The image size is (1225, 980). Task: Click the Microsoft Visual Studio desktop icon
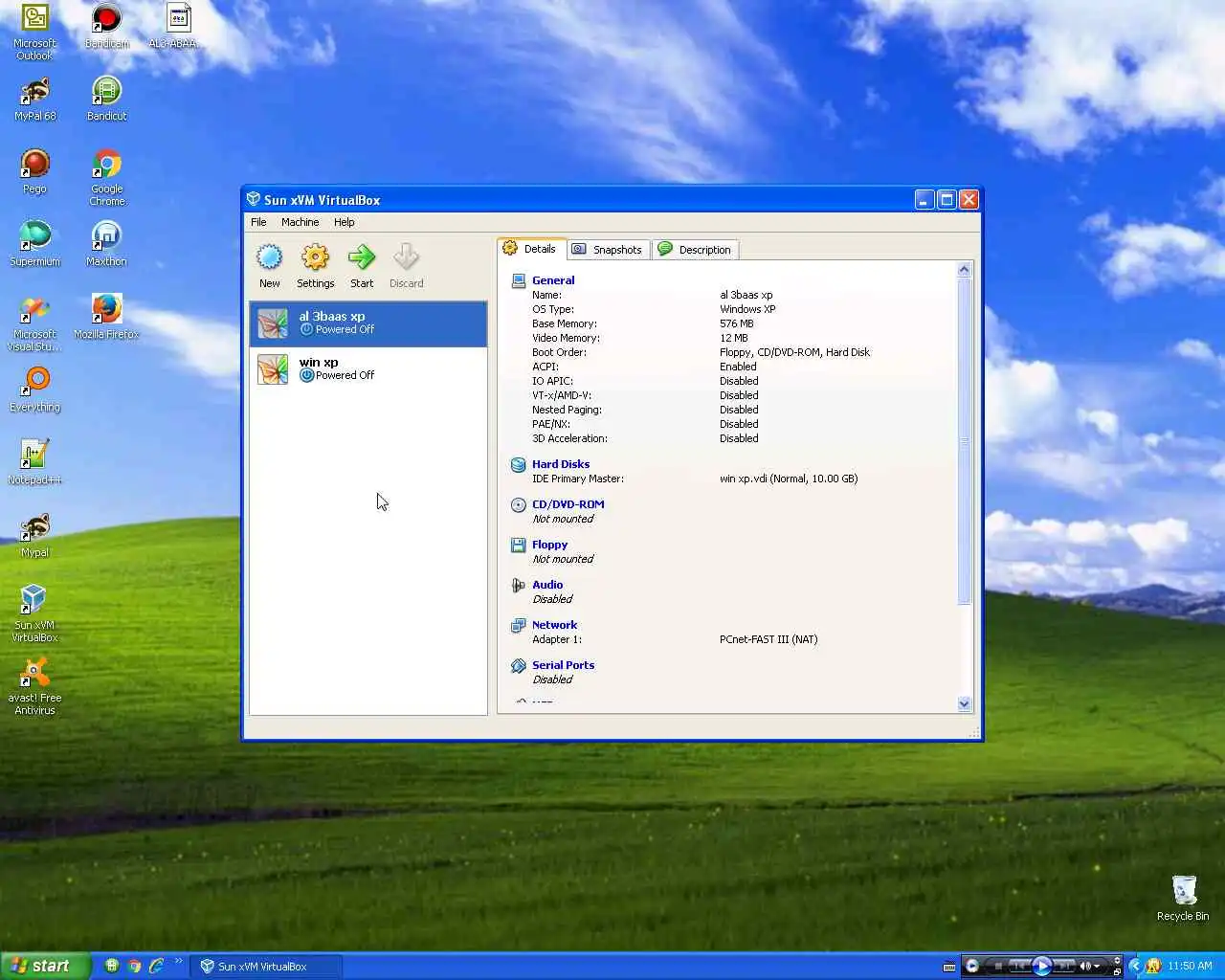tap(34, 323)
